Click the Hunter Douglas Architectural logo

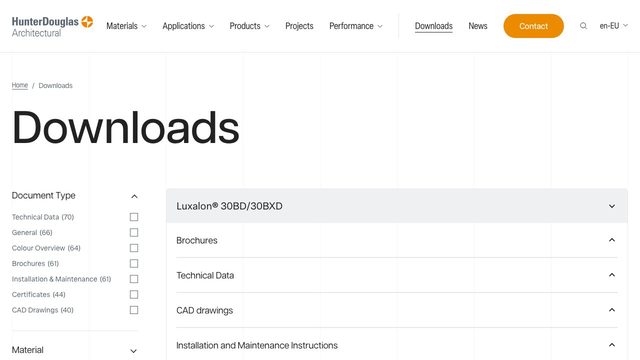tap(52, 27)
